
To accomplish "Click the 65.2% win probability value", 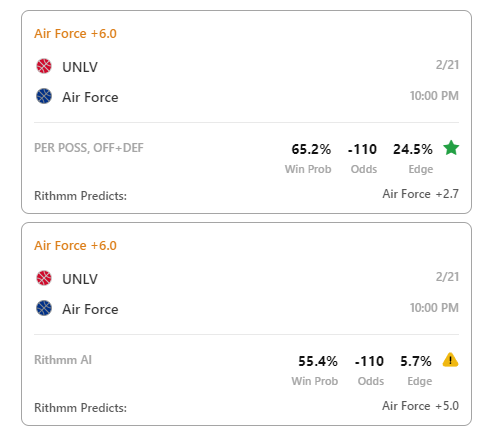I will [x=311, y=149].
